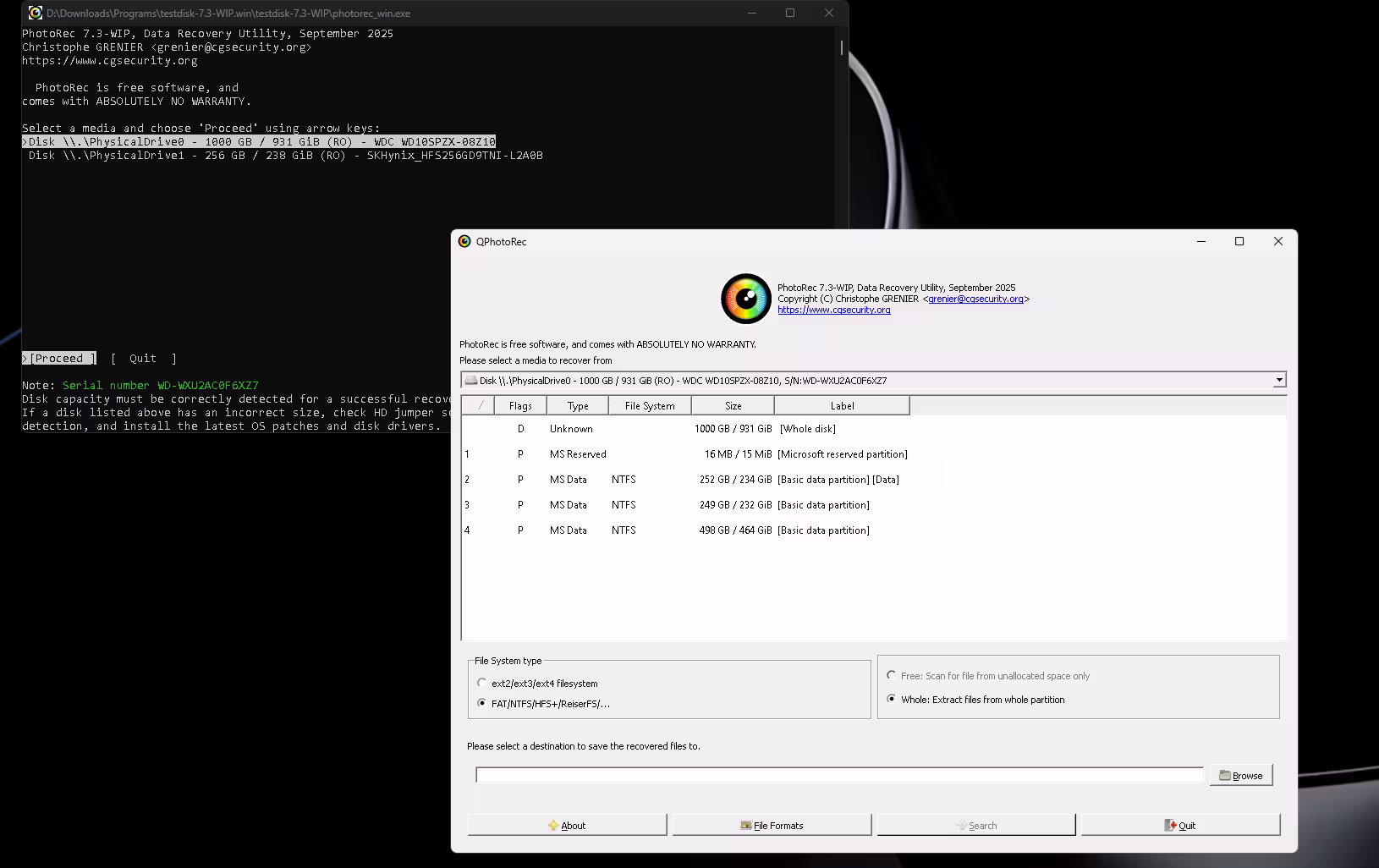Click the Quit button in QPhotoRec
The height and width of the screenshot is (868, 1379).
pyautogui.click(x=1181, y=825)
